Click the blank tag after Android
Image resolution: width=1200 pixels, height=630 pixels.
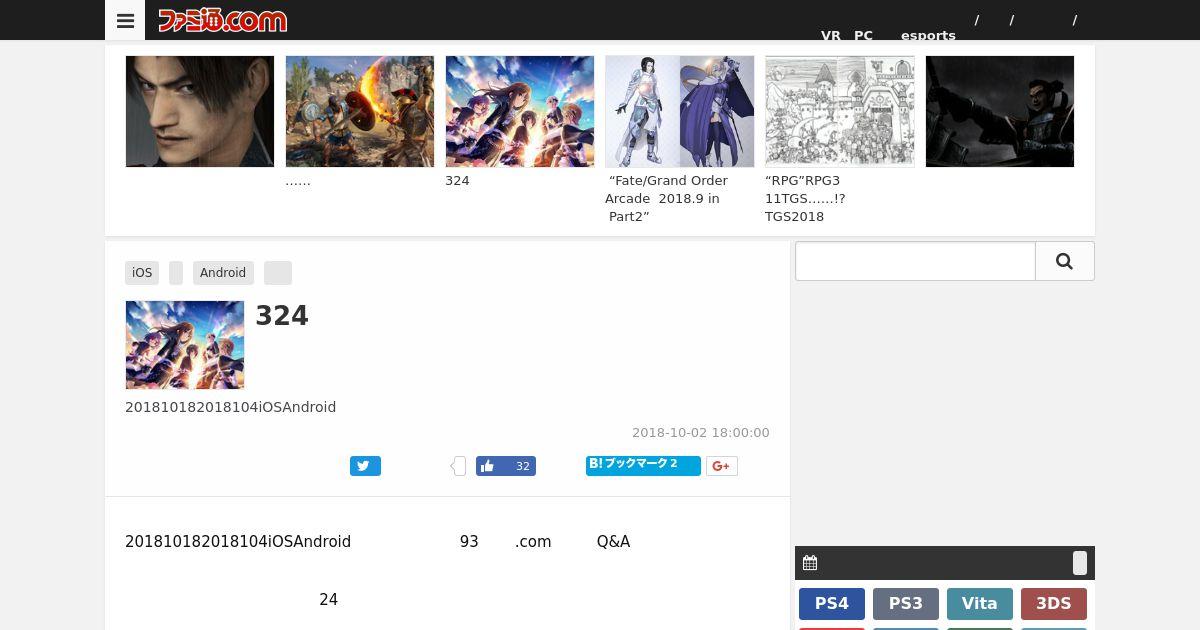point(278,273)
